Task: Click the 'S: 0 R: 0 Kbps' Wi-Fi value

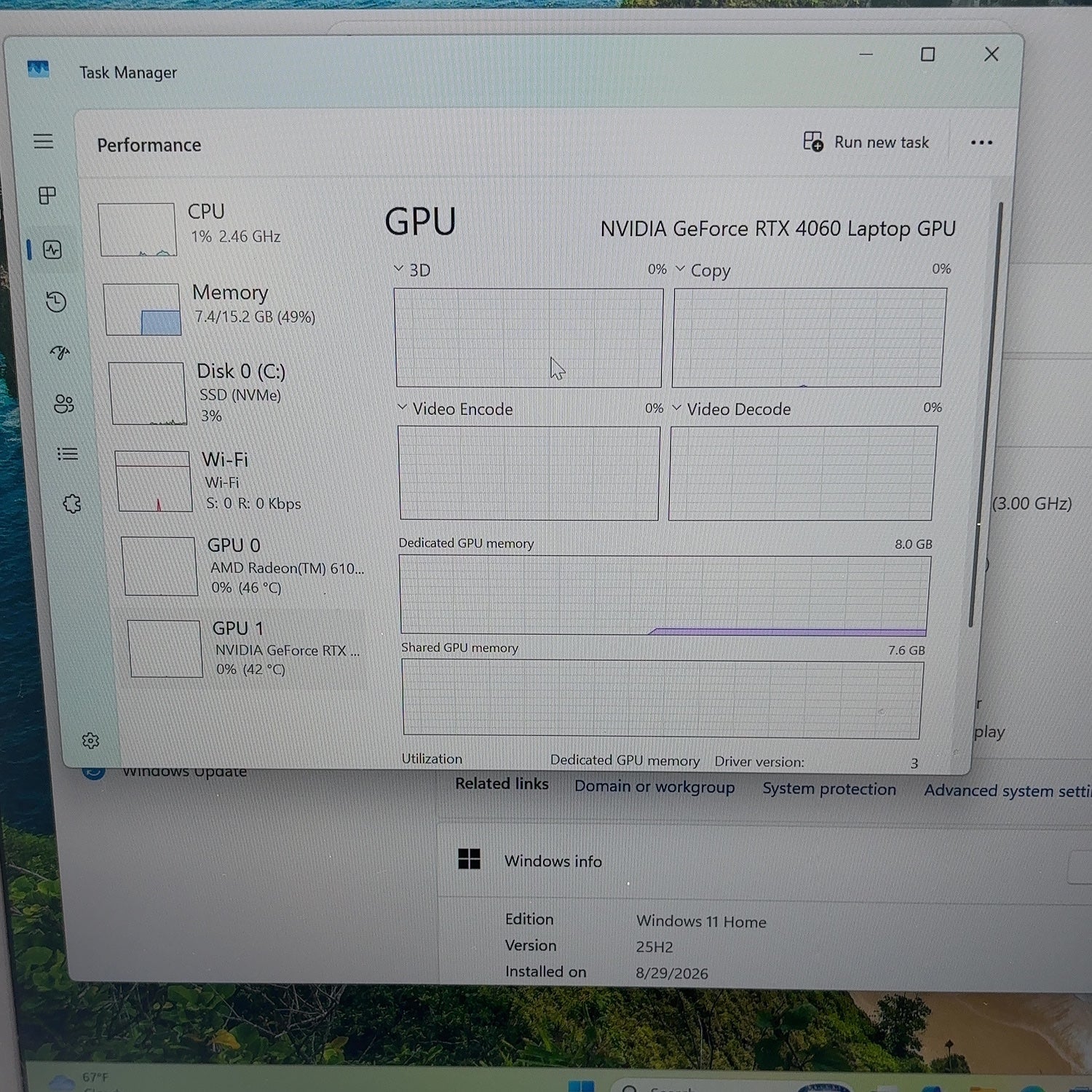Action: coord(253,504)
